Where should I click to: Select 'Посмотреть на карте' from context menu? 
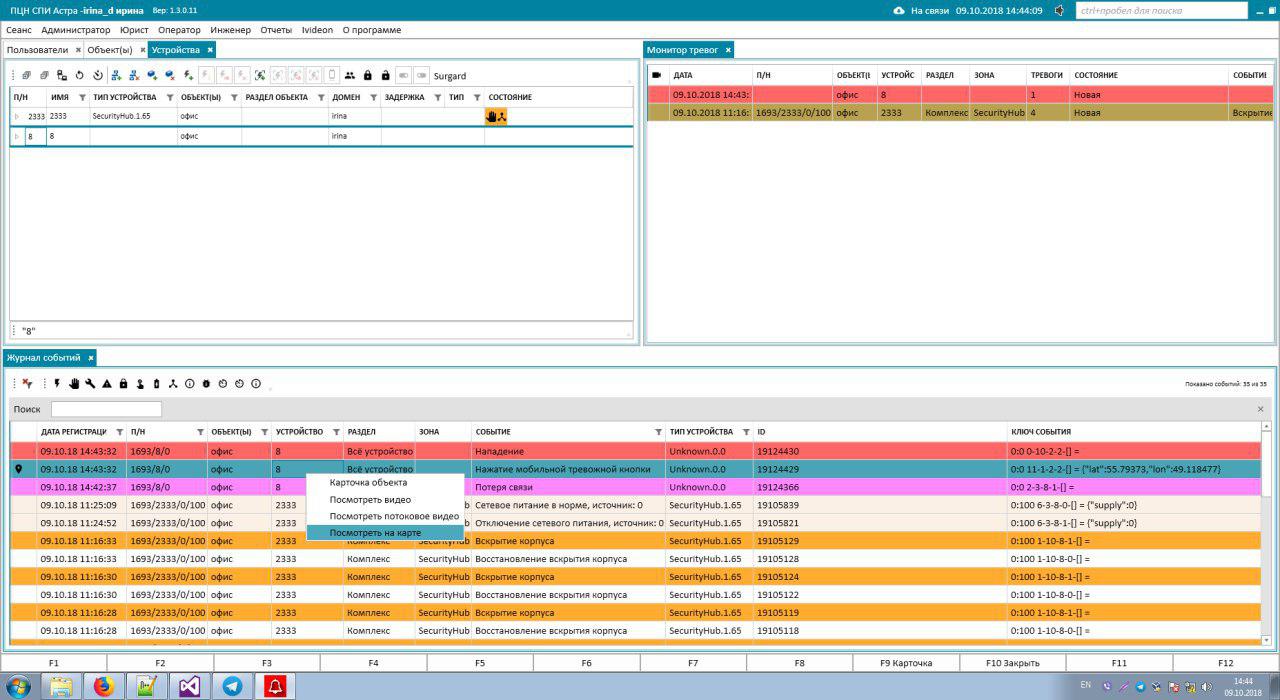click(385, 533)
